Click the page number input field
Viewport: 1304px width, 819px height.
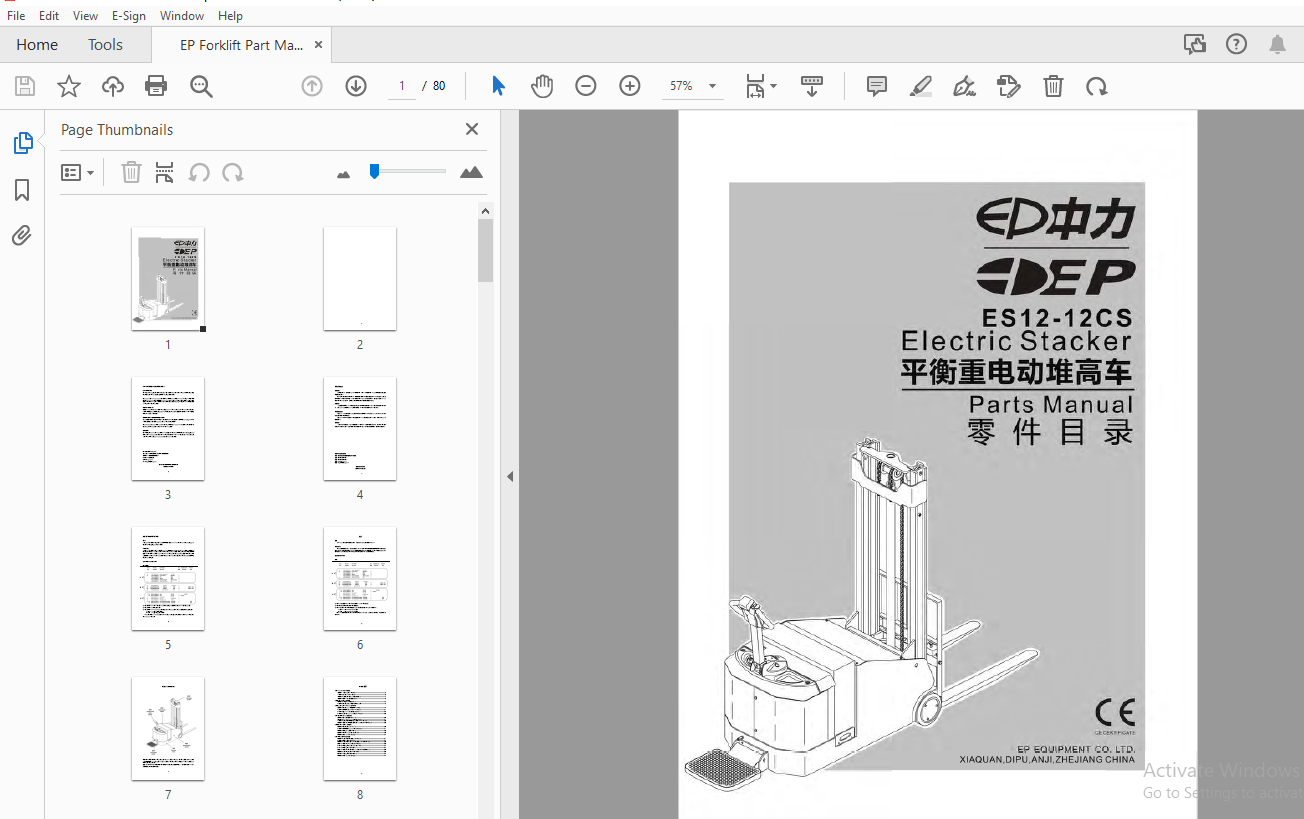[401, 86]
